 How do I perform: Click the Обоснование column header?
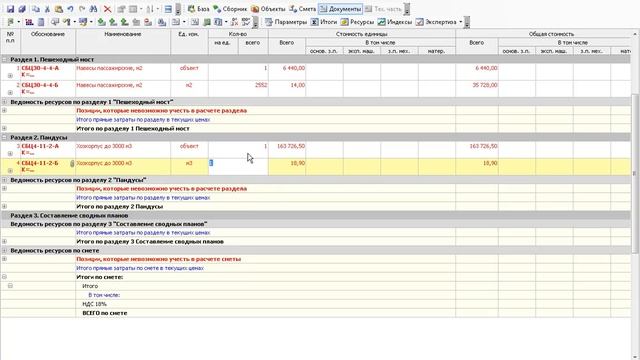pos(48,42)
